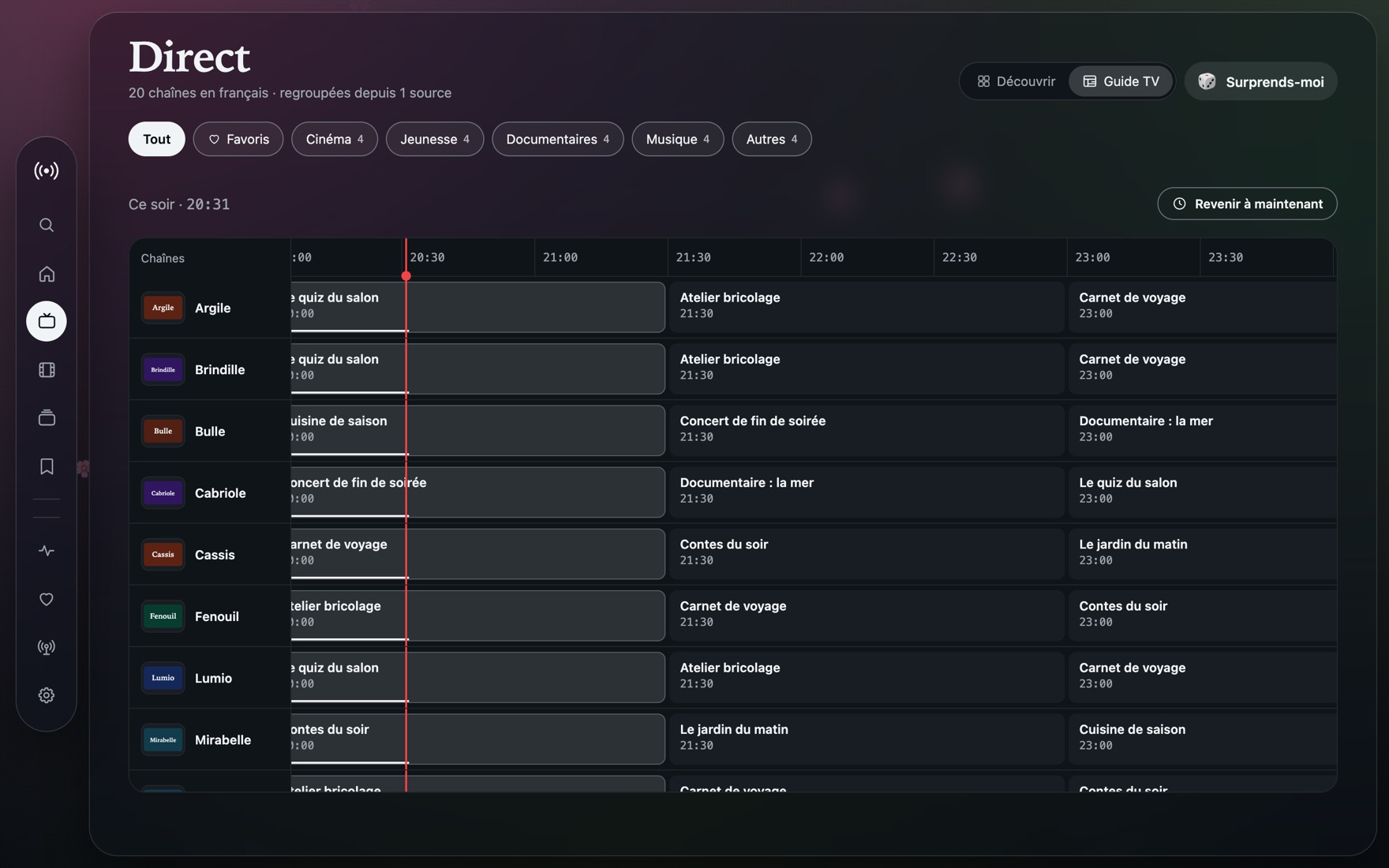Open Cassis's Contes du soir 21:30

pos(867,554)
